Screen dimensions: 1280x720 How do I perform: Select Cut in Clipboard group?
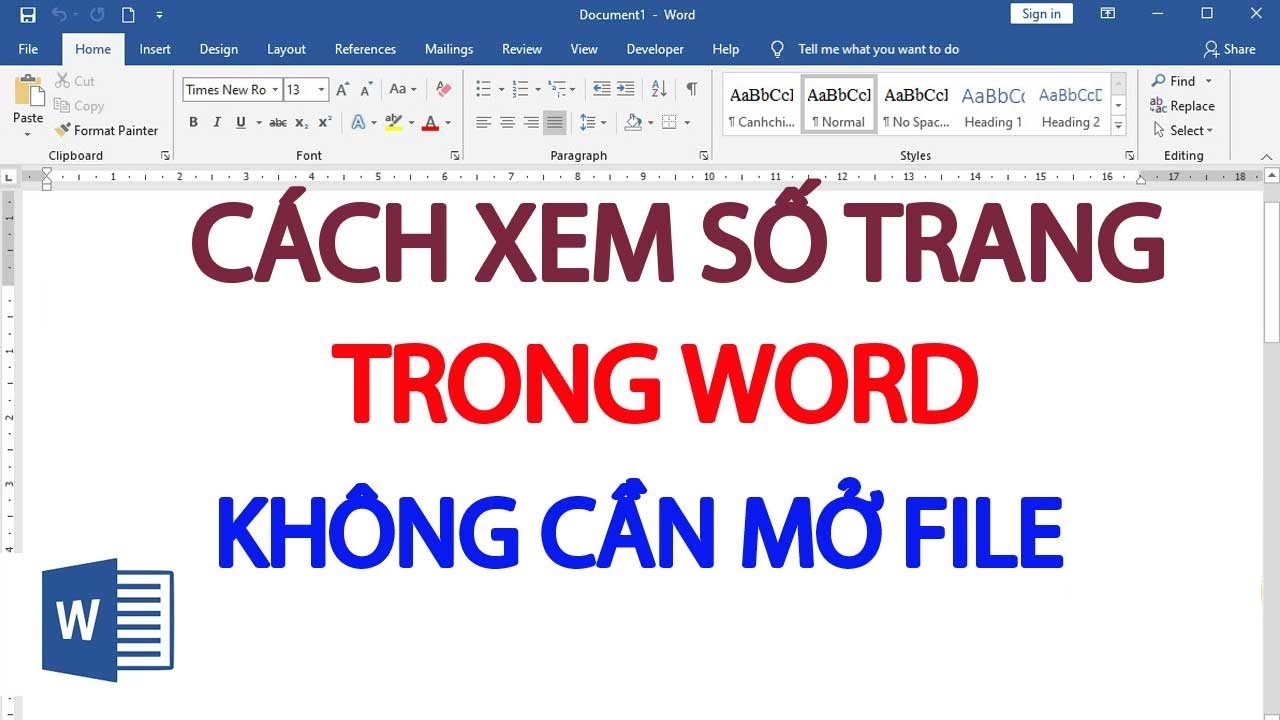tap(75, 81)
